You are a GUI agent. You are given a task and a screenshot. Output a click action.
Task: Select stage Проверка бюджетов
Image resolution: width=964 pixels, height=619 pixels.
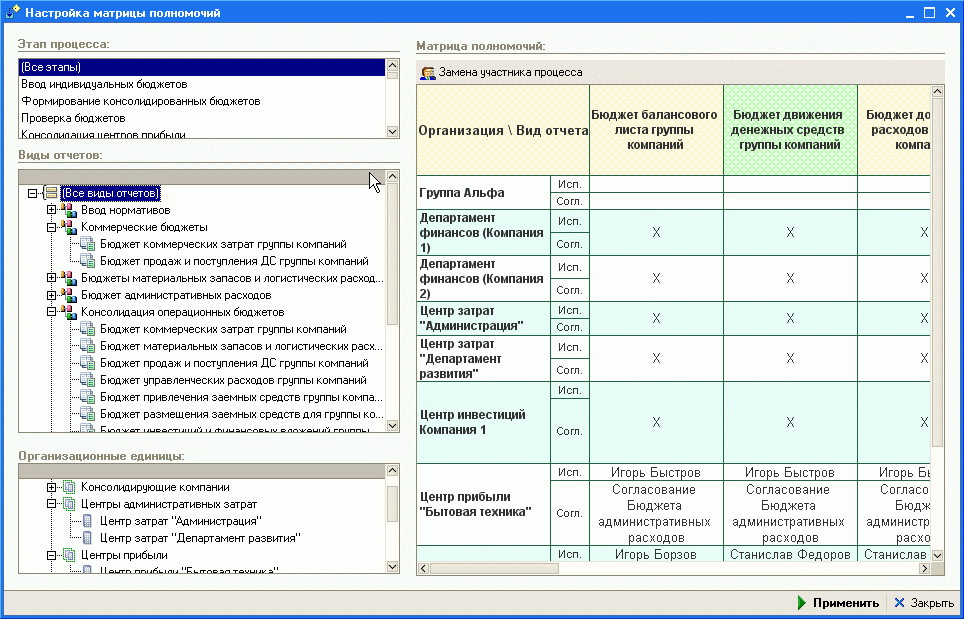coord(202,118)
